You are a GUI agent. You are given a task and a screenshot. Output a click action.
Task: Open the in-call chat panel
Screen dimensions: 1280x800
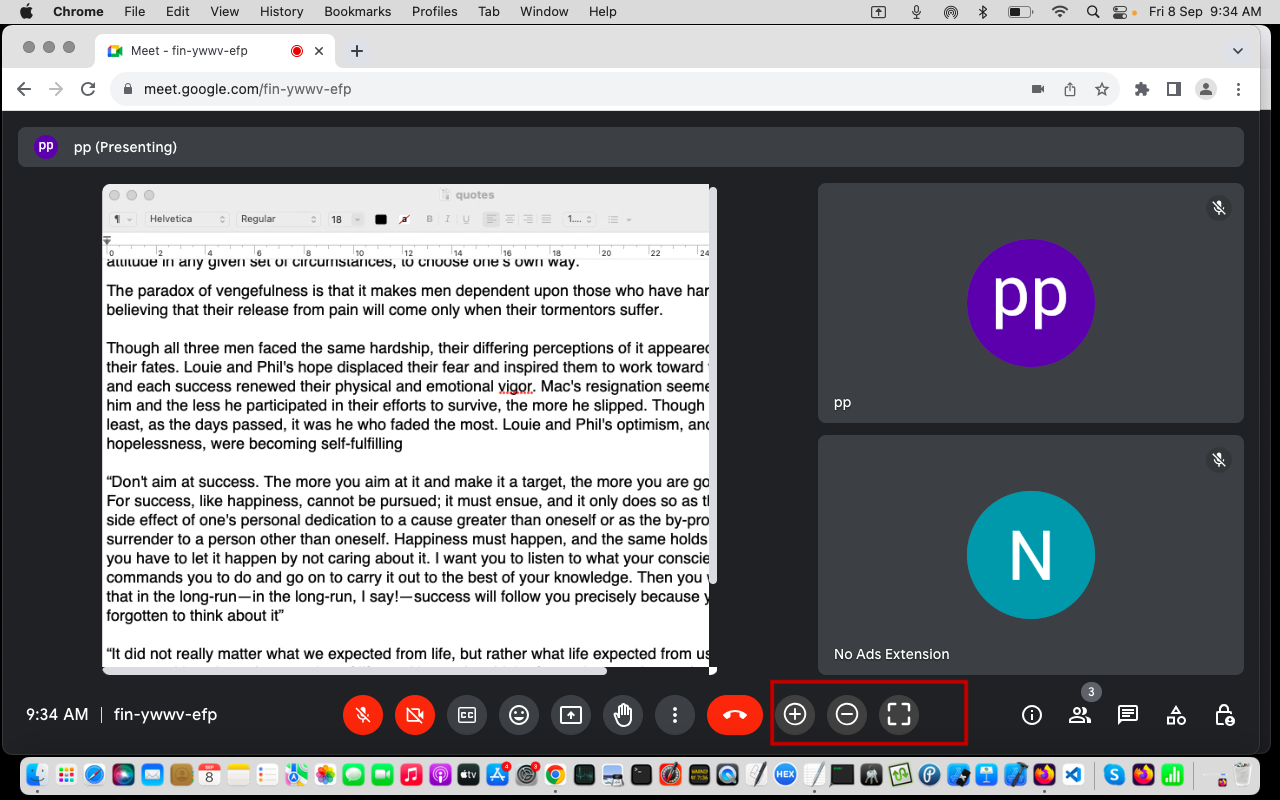(x=1128, y=714)
